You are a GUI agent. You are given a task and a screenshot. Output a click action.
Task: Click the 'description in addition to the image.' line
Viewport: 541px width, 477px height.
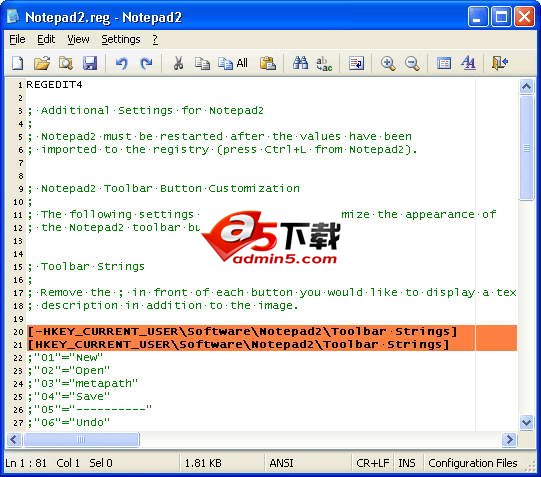point(163,306)
